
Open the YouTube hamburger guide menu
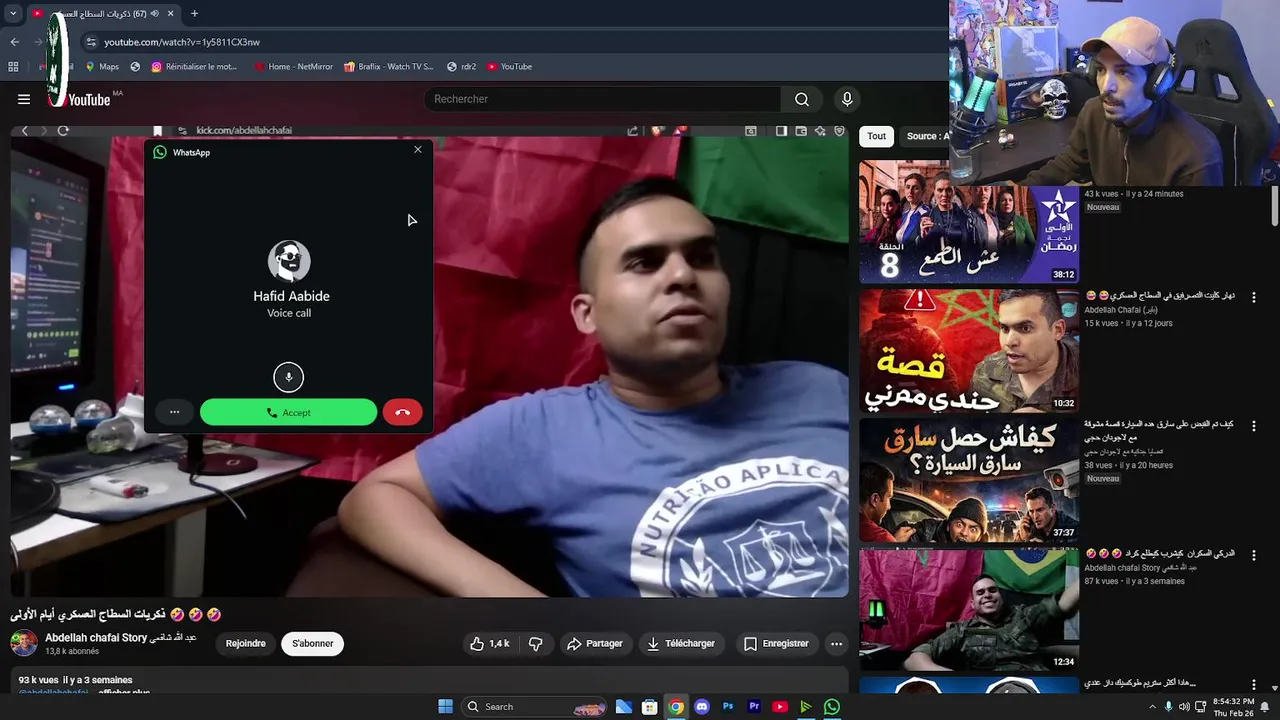pos(24,99)
